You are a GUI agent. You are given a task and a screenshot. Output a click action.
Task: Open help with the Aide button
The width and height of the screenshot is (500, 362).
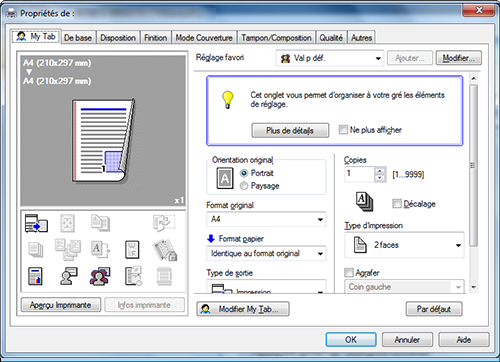464,340
